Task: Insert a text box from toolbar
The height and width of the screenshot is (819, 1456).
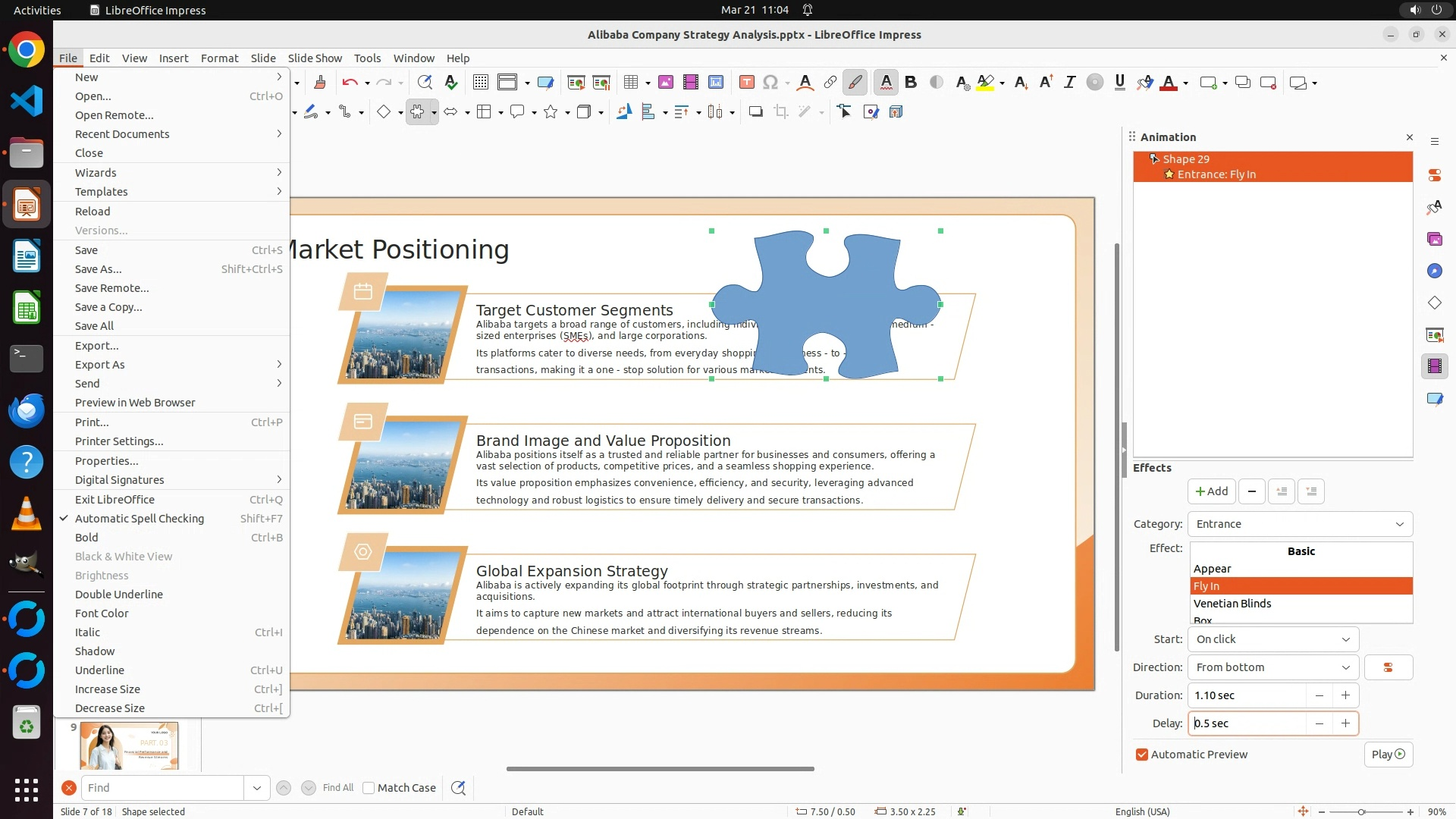Action: 746,83
